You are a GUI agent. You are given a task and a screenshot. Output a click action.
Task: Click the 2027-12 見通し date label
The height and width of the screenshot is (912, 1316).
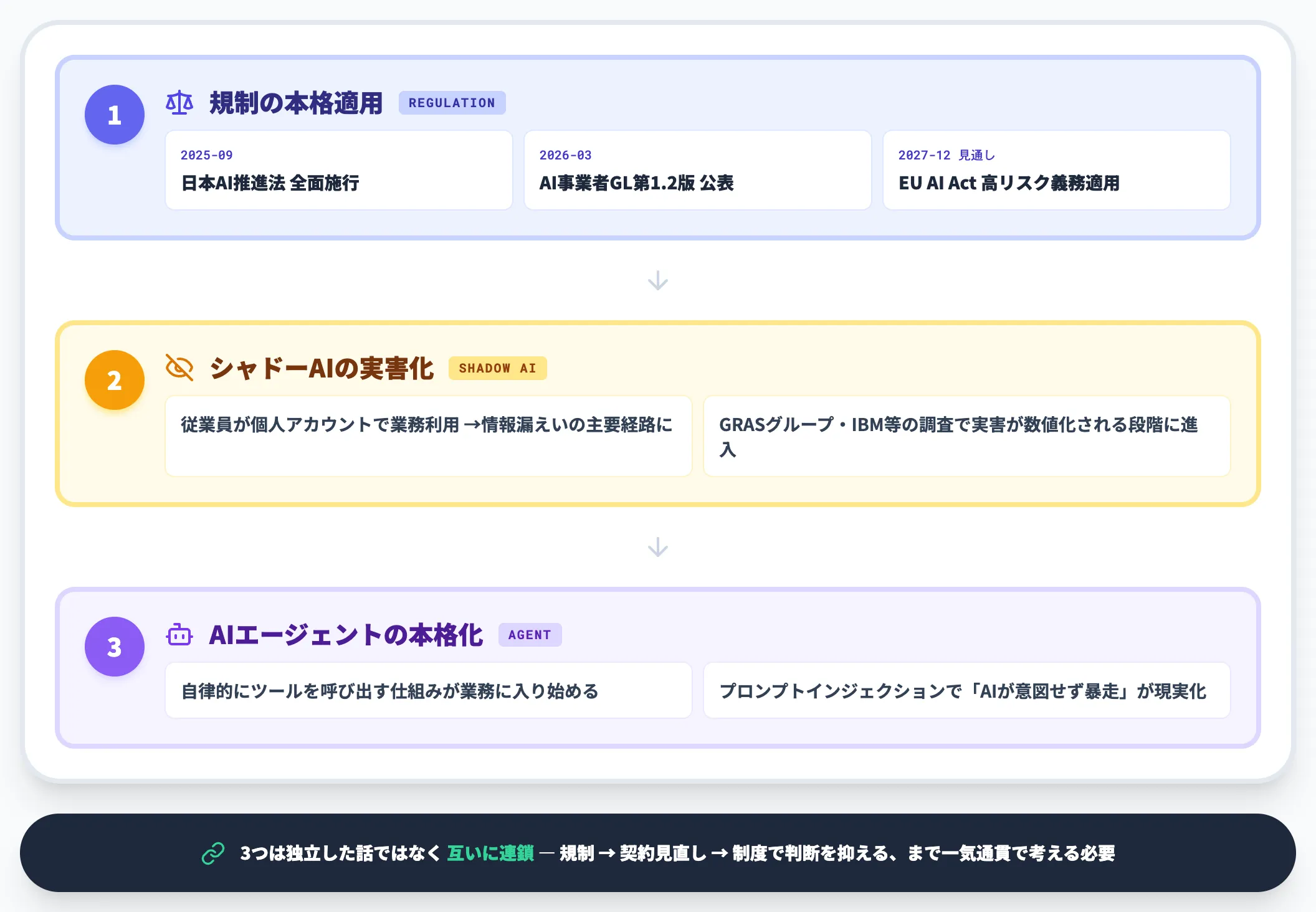tap(947, 155)
